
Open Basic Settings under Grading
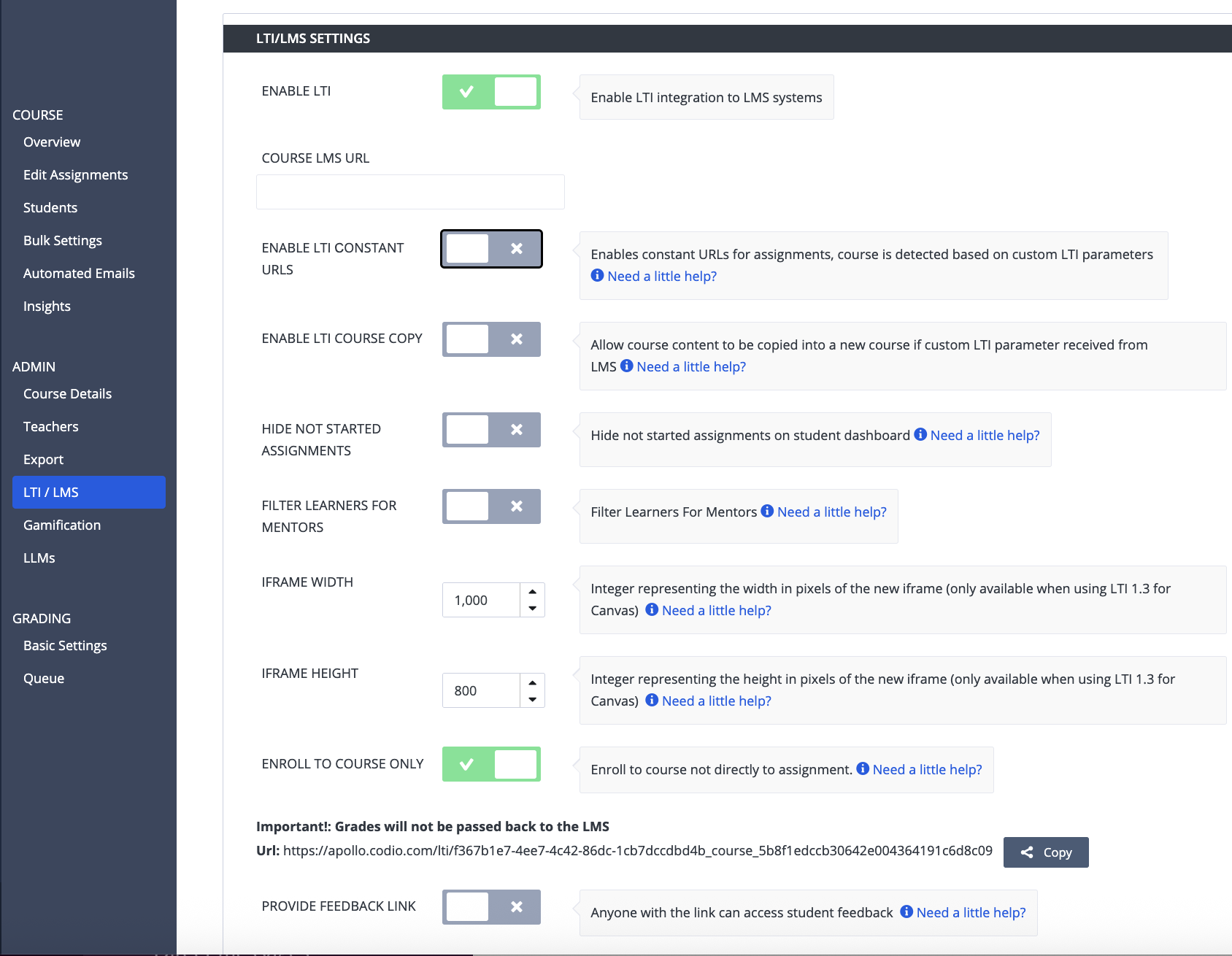(65, 646)
